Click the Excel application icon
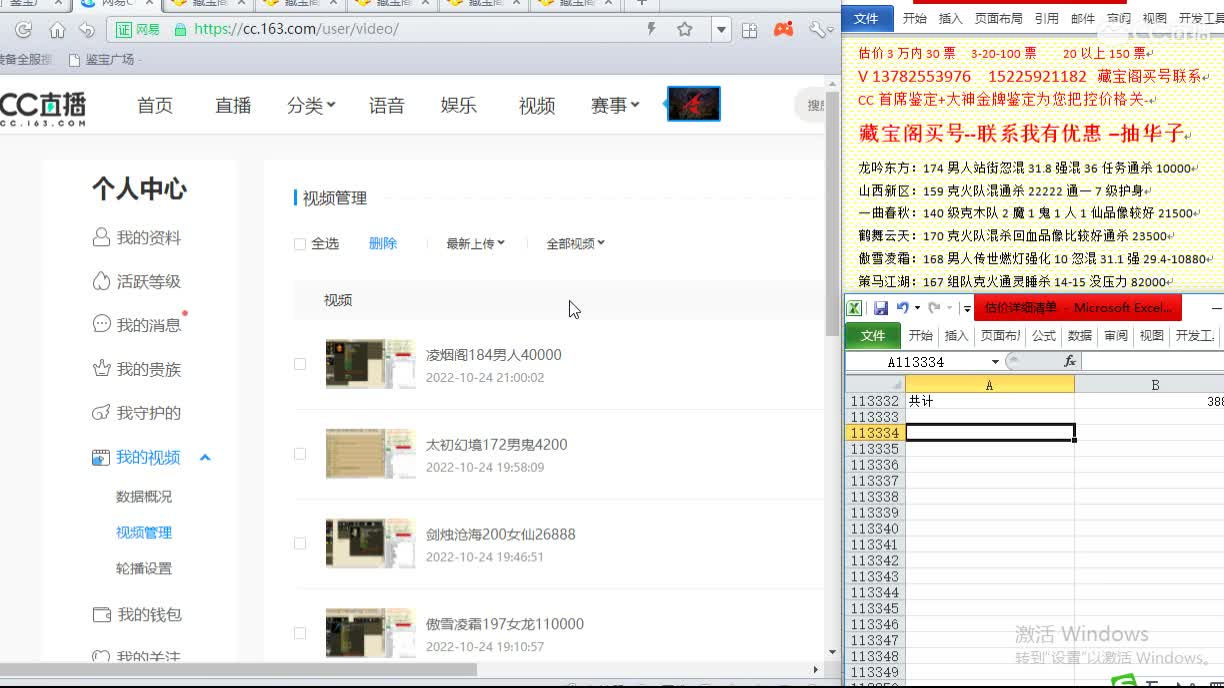This screenshot has width=1224, height=688. [855, 308]
